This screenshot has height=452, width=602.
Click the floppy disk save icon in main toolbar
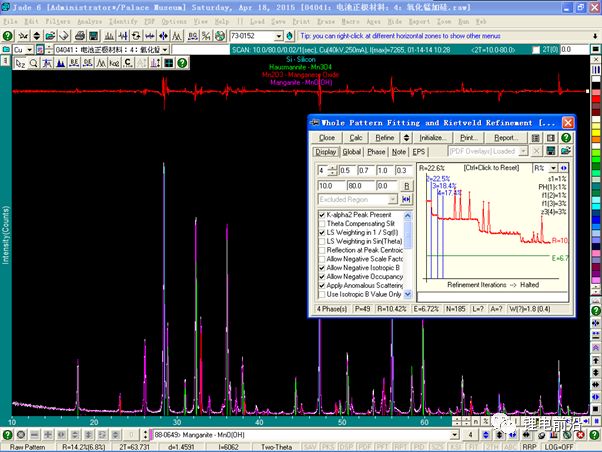94,36
